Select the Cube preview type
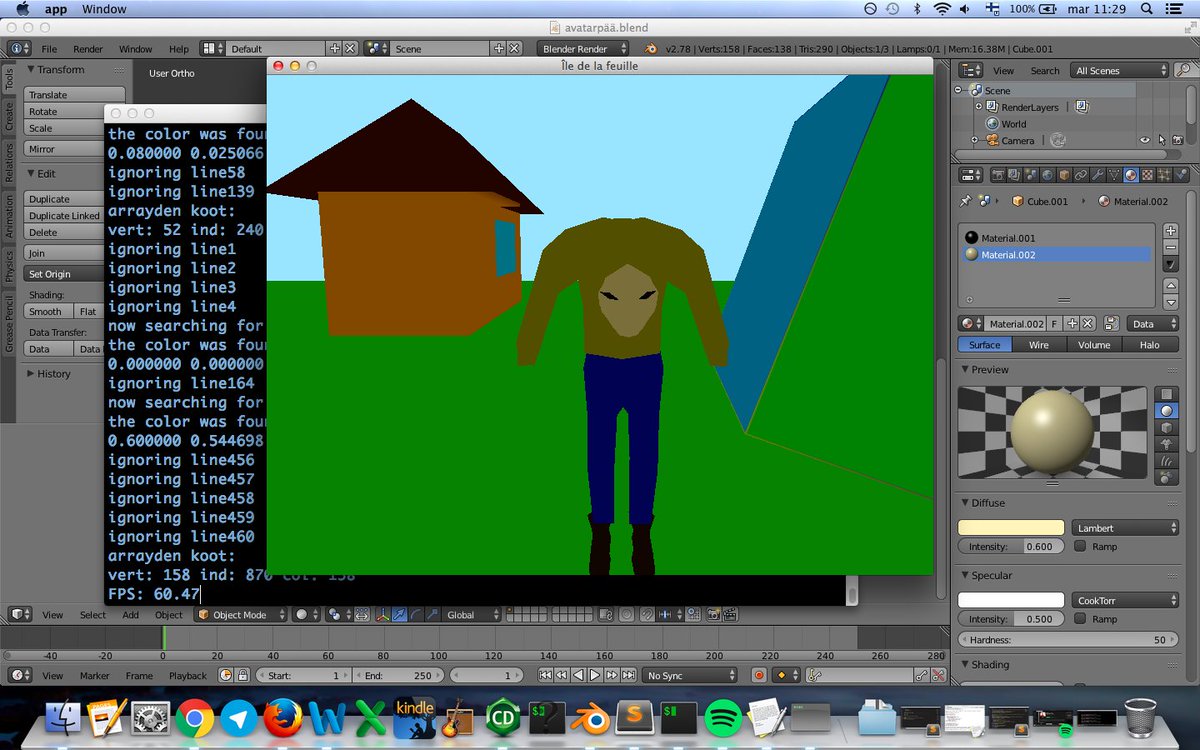Viewport: 1200px width, 750px height. 1166,428
